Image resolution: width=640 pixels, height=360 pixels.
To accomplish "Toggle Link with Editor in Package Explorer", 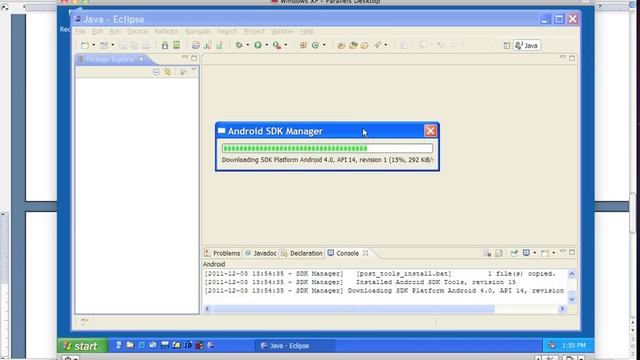I will [167, 72].
